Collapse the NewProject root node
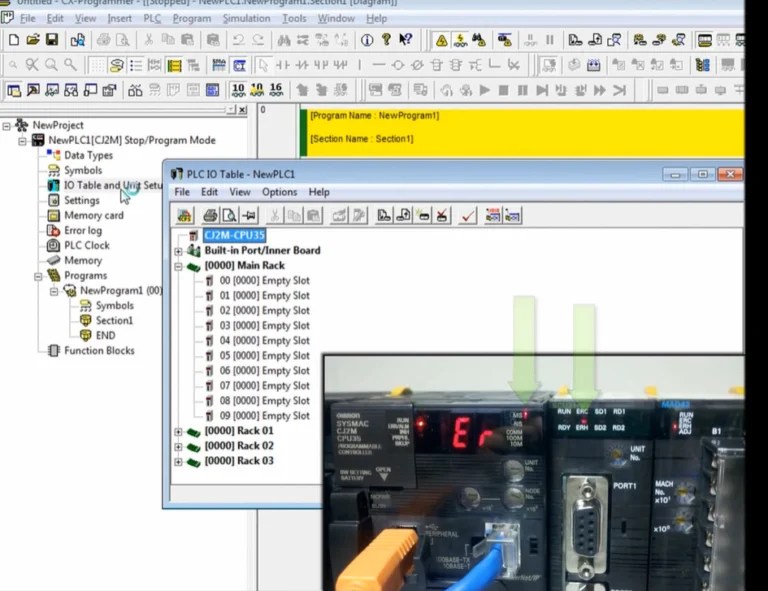This screenshot has width=768, height=591. coord(6,126)
